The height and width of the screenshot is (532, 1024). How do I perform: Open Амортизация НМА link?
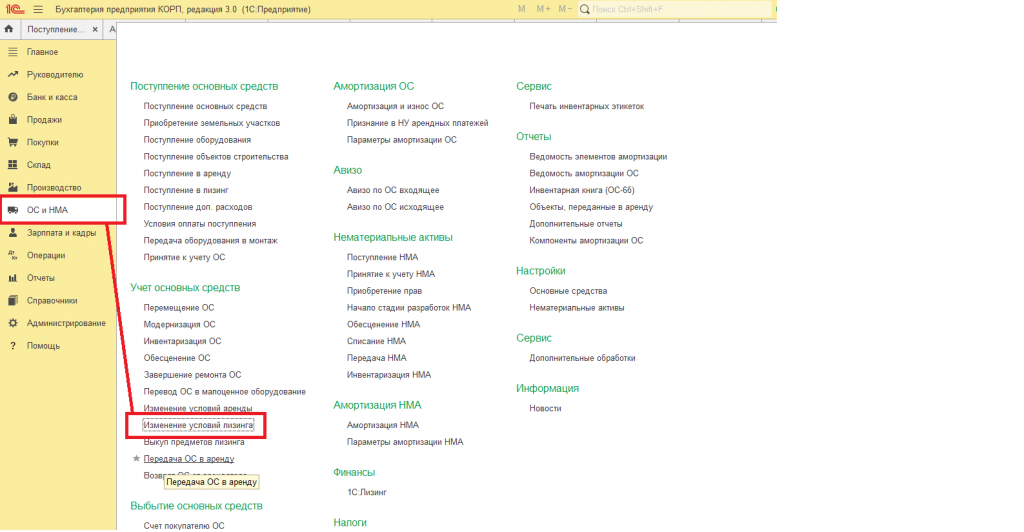coord(383,425)
